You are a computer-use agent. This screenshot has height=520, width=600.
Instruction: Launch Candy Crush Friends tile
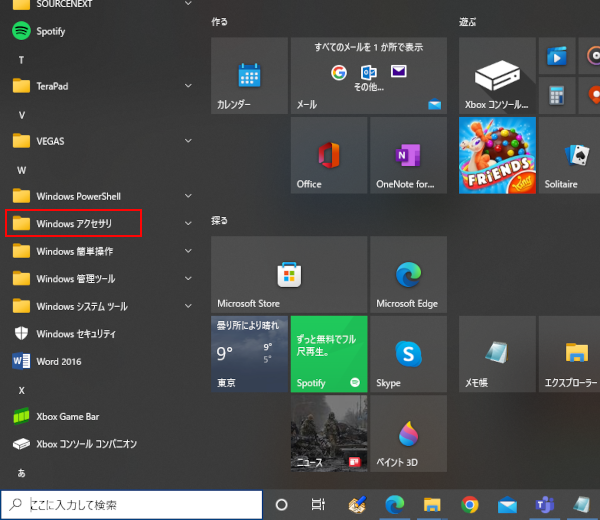[497, 155]
